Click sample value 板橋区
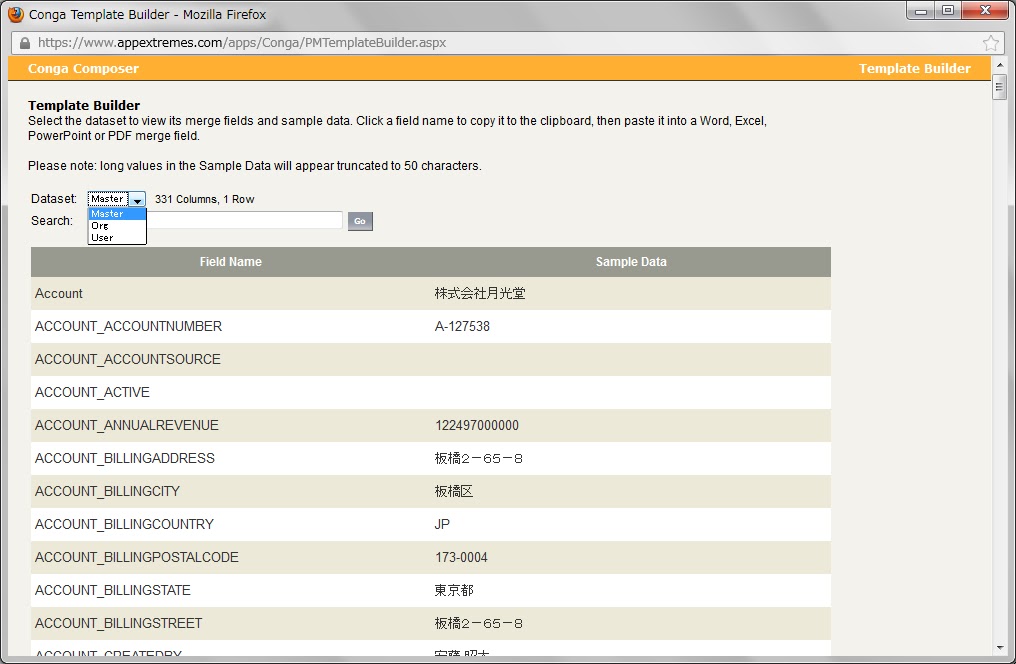The width and height of the screenshot is (1016, 664). click(x=454, y=492)
